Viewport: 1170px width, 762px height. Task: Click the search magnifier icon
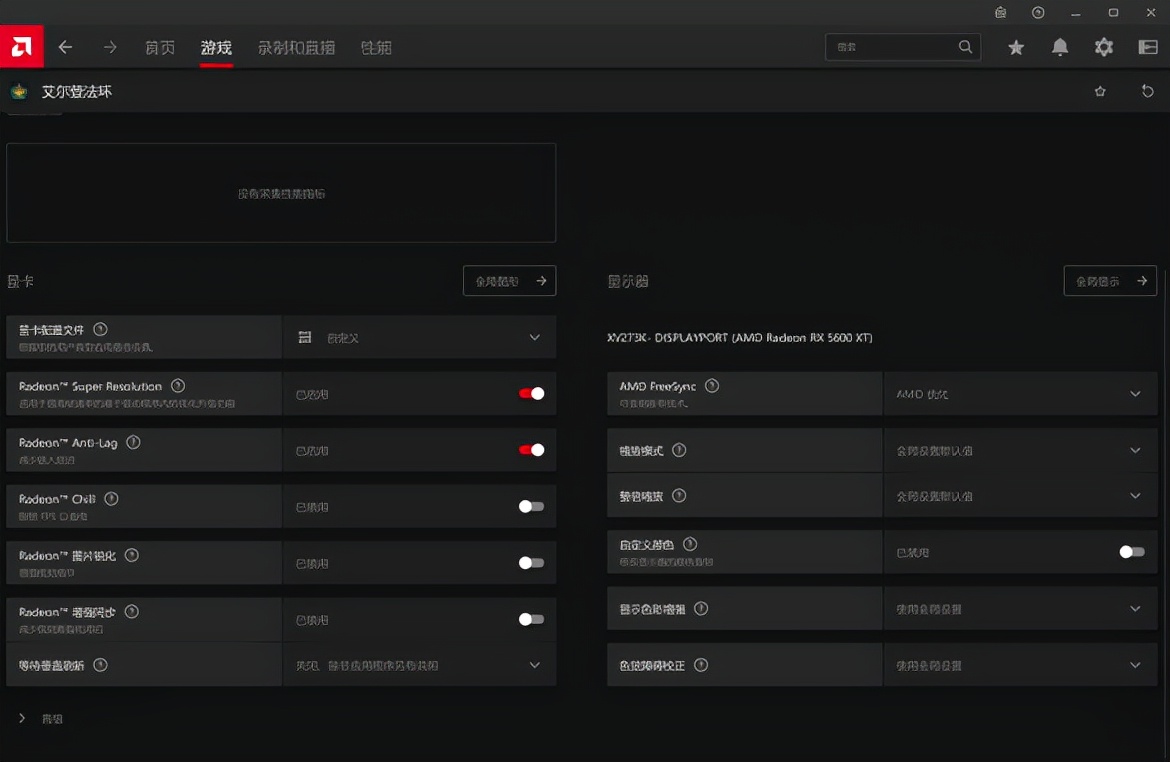coord(965,46)
